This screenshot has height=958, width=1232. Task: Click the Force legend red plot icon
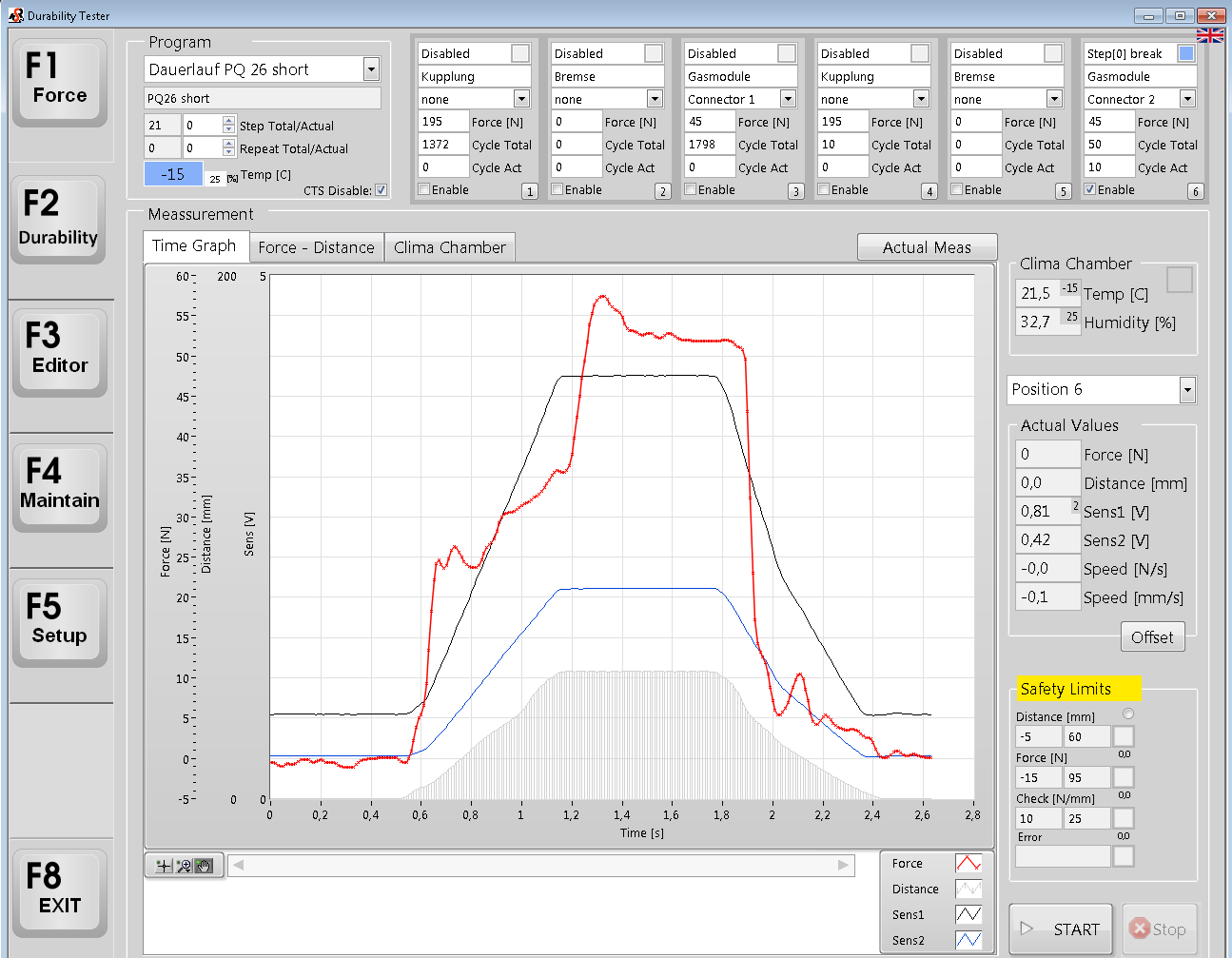(968, 863)
